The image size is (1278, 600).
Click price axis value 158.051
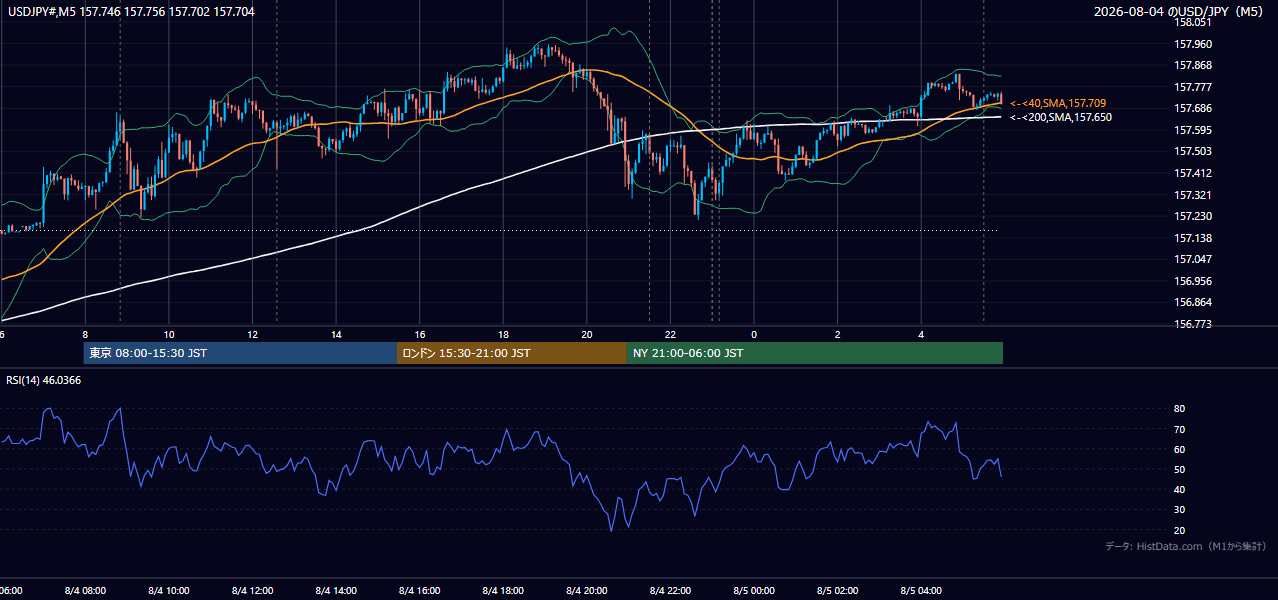(1193, 22)
